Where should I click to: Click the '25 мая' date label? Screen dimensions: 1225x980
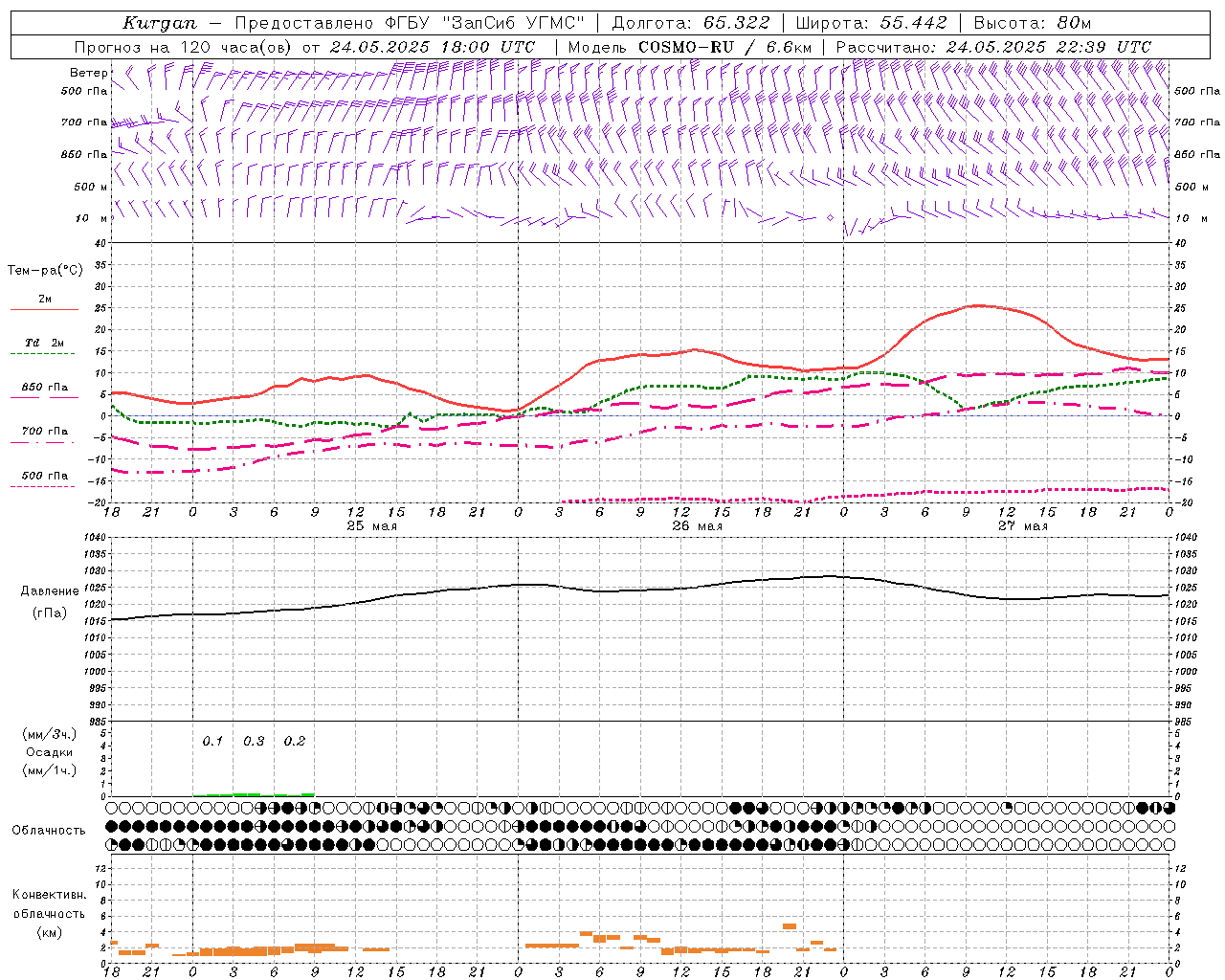371,526
